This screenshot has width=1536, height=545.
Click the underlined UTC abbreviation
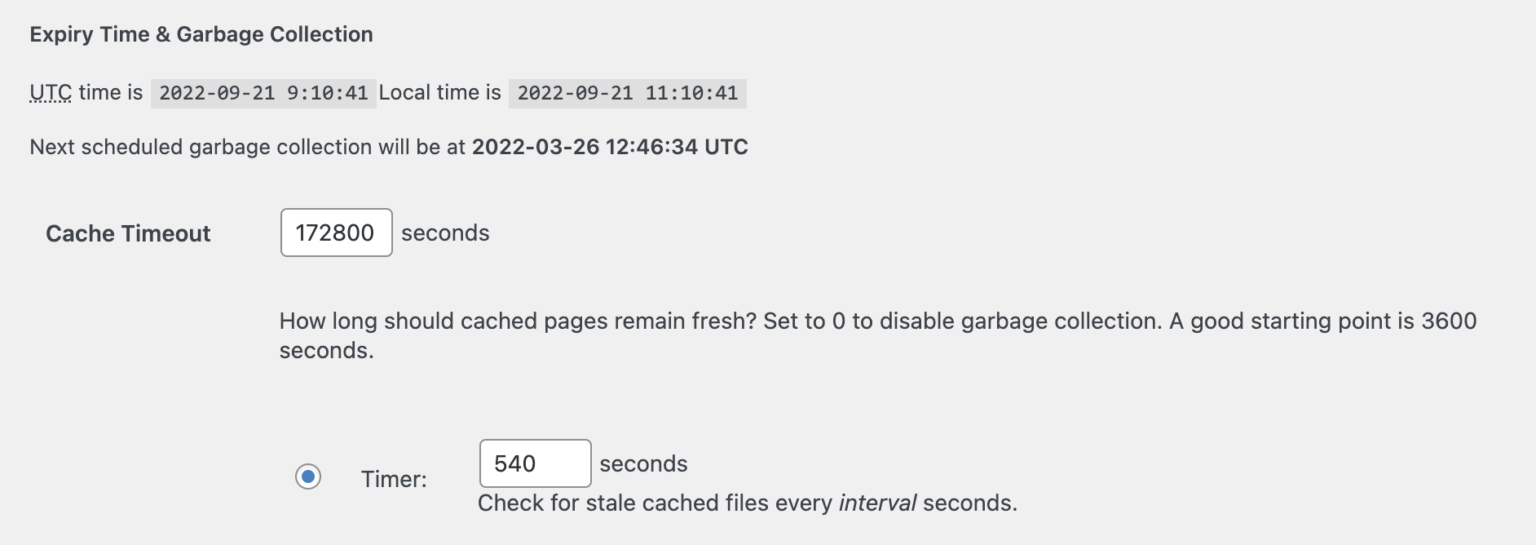(x=51, y=93)
